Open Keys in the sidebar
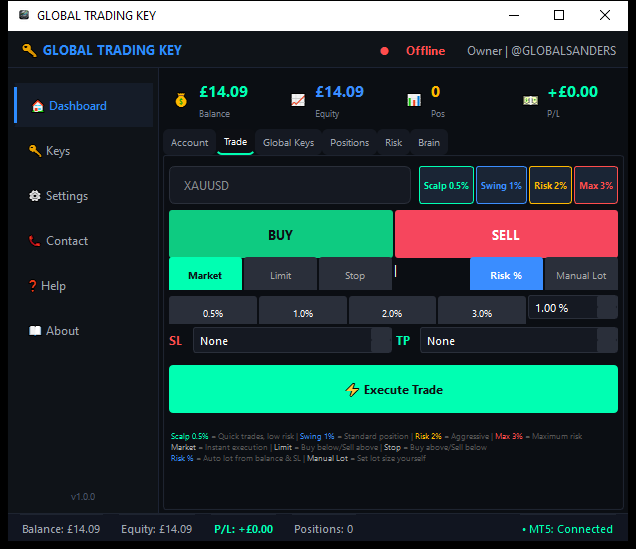636x549 pixels. (84, 151)
